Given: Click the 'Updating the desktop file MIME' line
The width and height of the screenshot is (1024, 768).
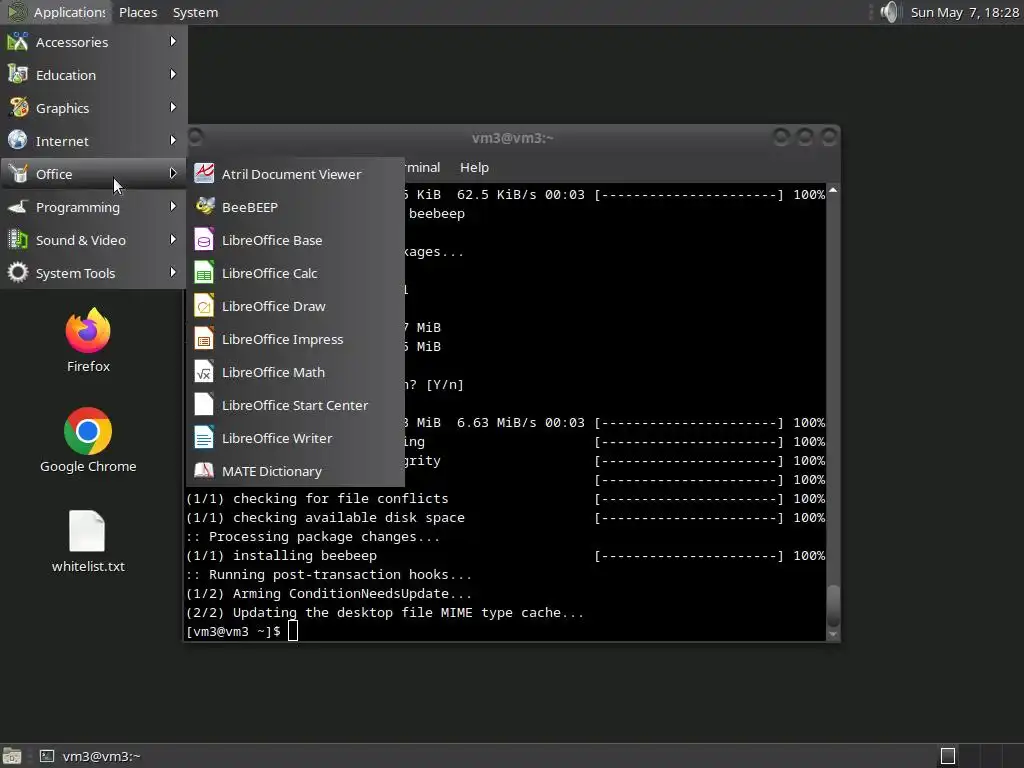Looking at the screenshot, I should pyautogui.click(x=385, y=613).
